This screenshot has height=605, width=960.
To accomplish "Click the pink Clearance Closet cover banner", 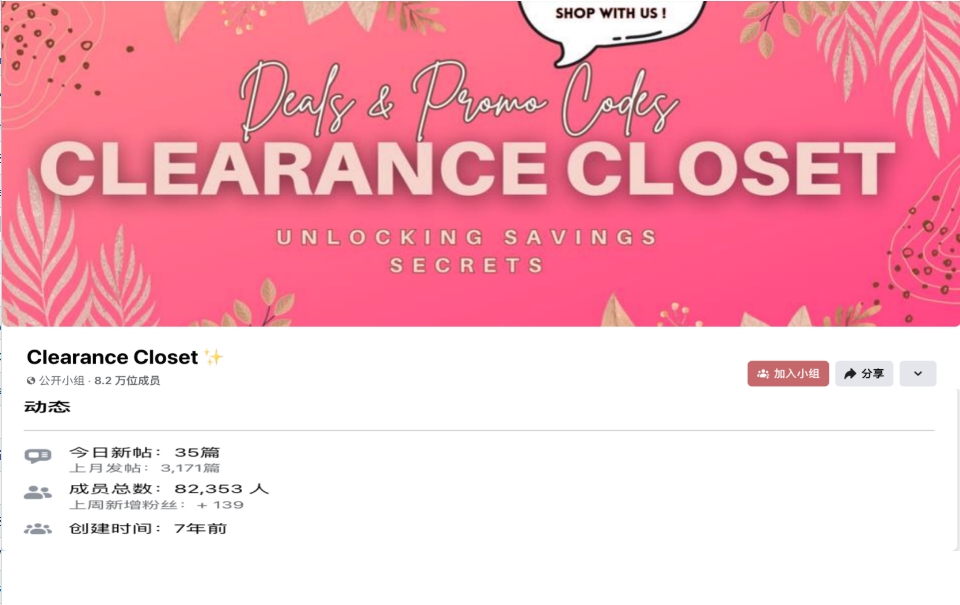I will pyautogui.click(x=480, y=163).
